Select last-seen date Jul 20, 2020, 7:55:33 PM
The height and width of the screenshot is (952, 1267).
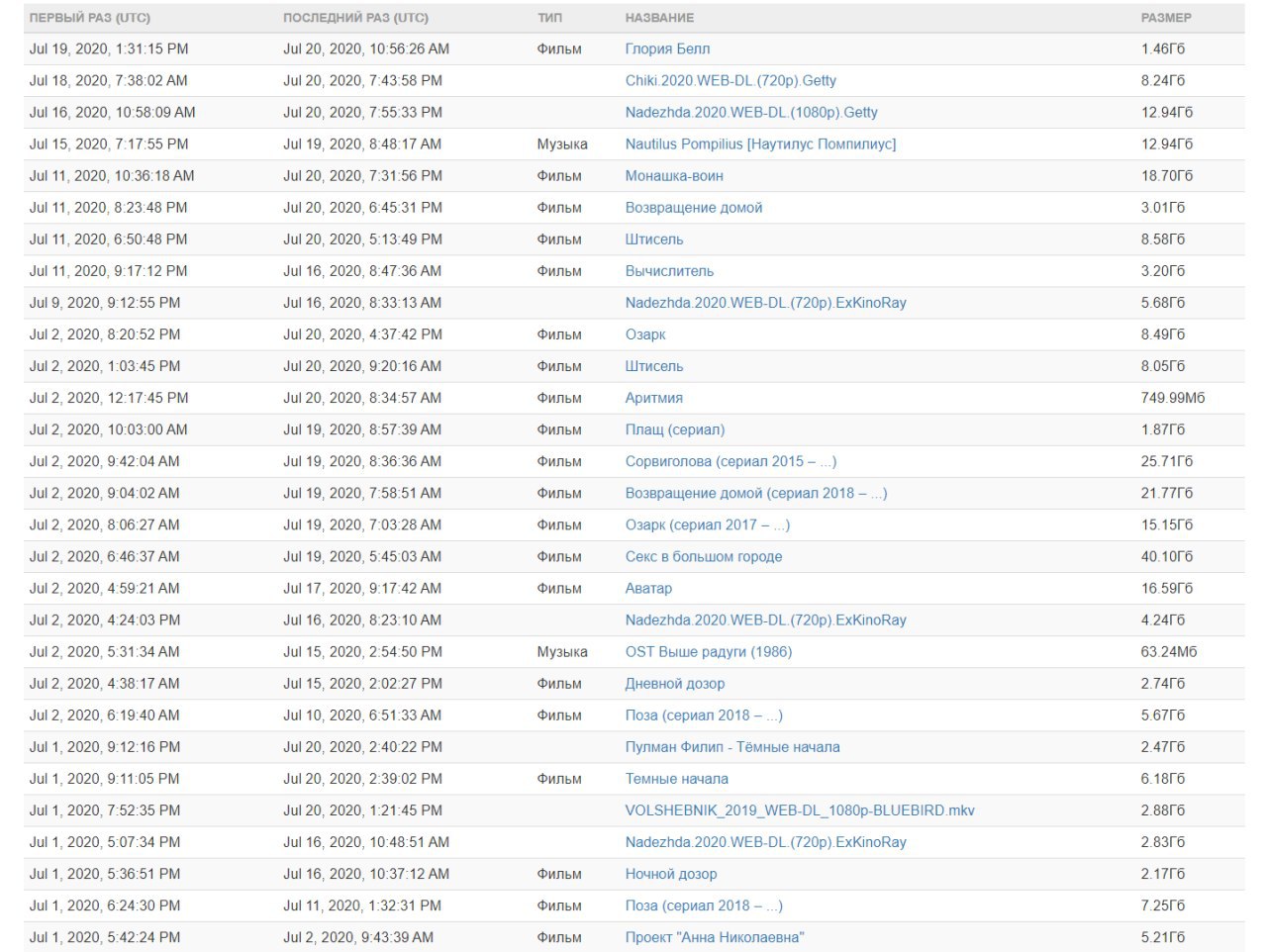(x=362, y=112)
